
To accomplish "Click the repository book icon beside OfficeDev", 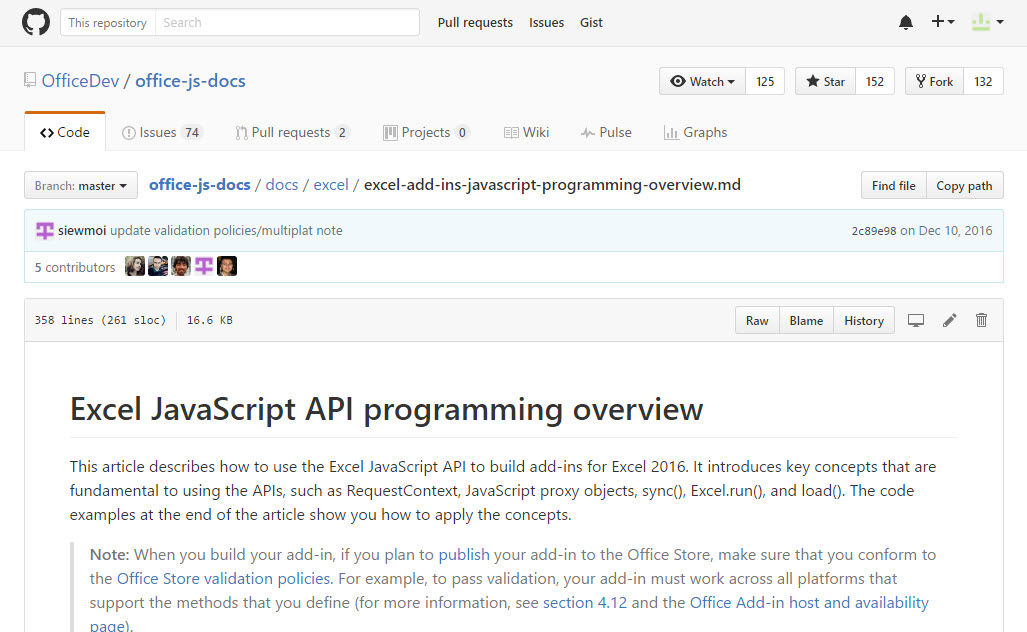I will (x=30, y=80).
